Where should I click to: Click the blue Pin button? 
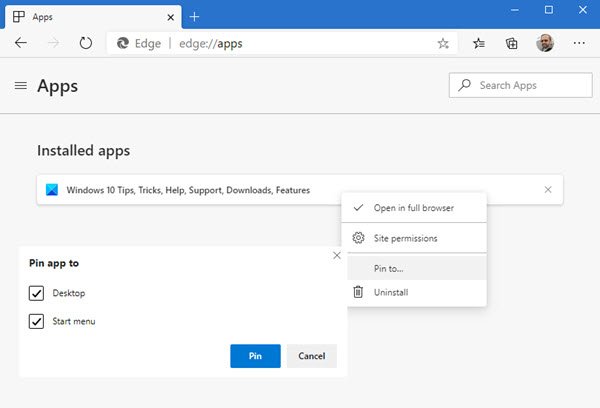(255, 356)
